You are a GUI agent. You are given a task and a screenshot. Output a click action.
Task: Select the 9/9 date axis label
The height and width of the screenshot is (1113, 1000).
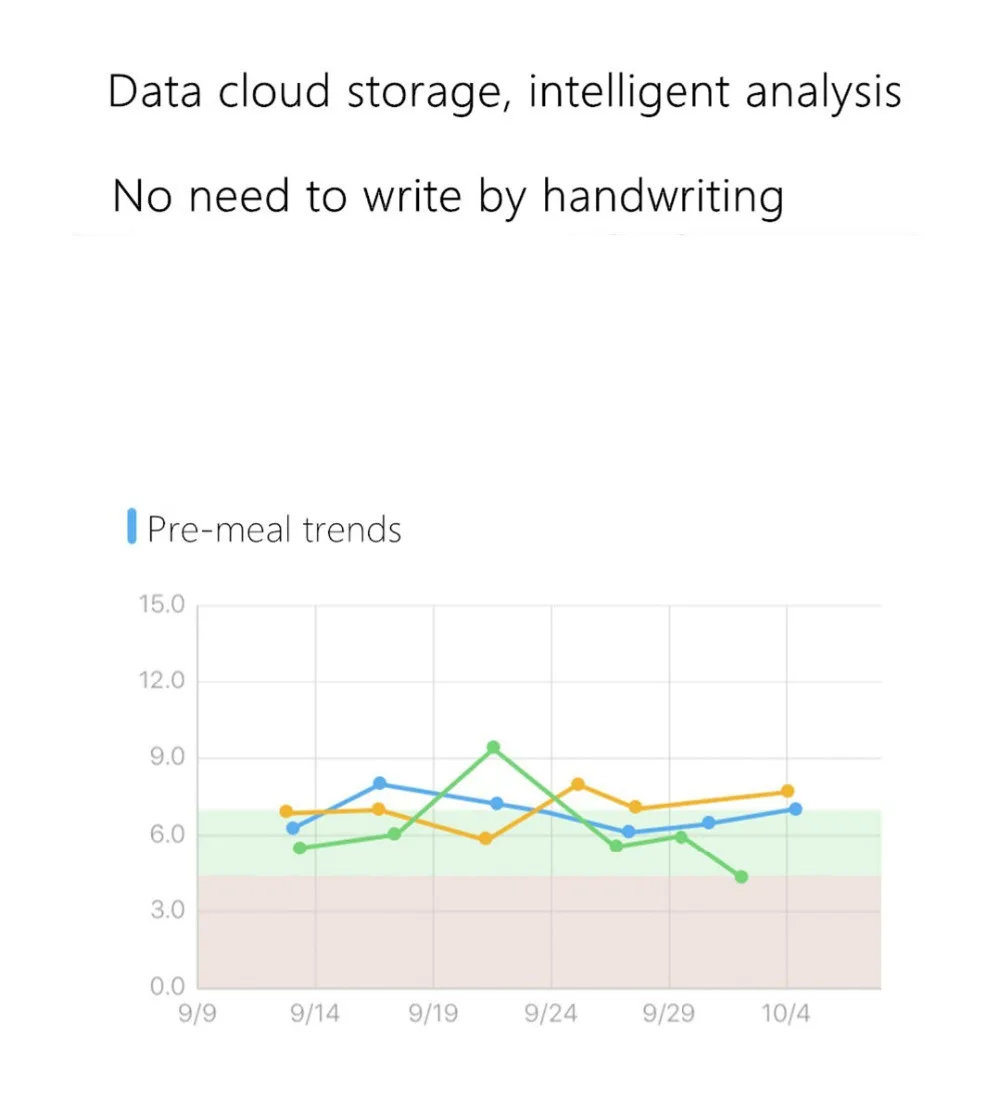pyautogui.click(x=197, y=1014)
